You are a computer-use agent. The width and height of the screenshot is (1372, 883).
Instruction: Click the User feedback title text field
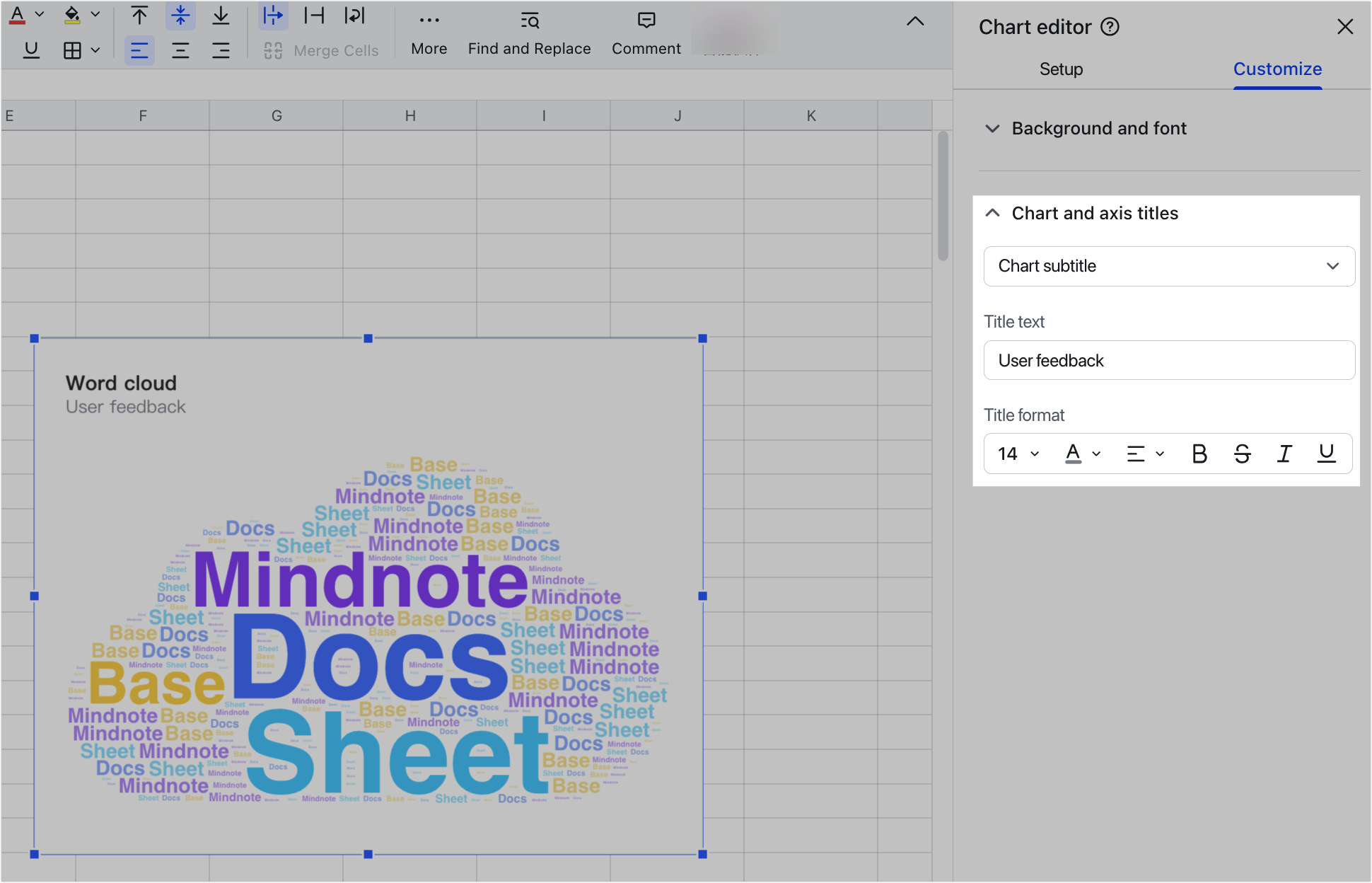click(x=1168, y=360)
